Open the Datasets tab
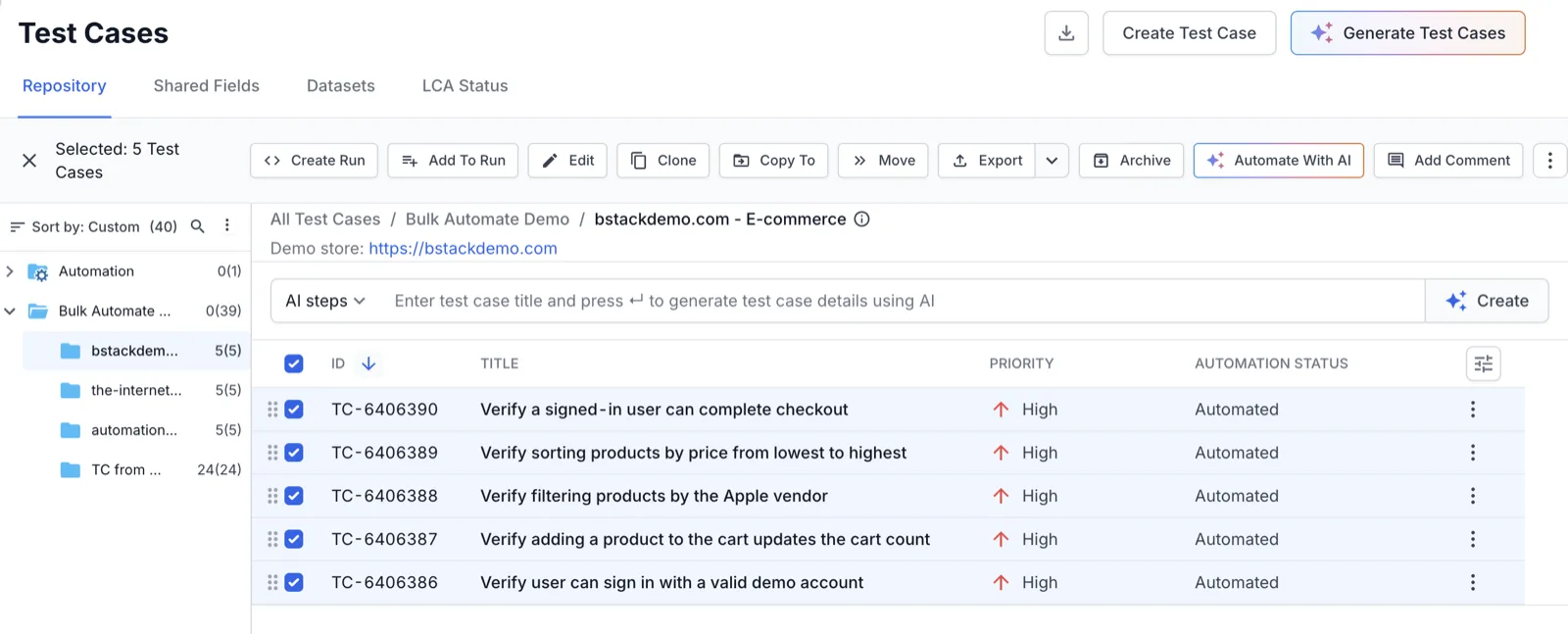The height and width of the screenshot is (634, 1568). [341, 86]
